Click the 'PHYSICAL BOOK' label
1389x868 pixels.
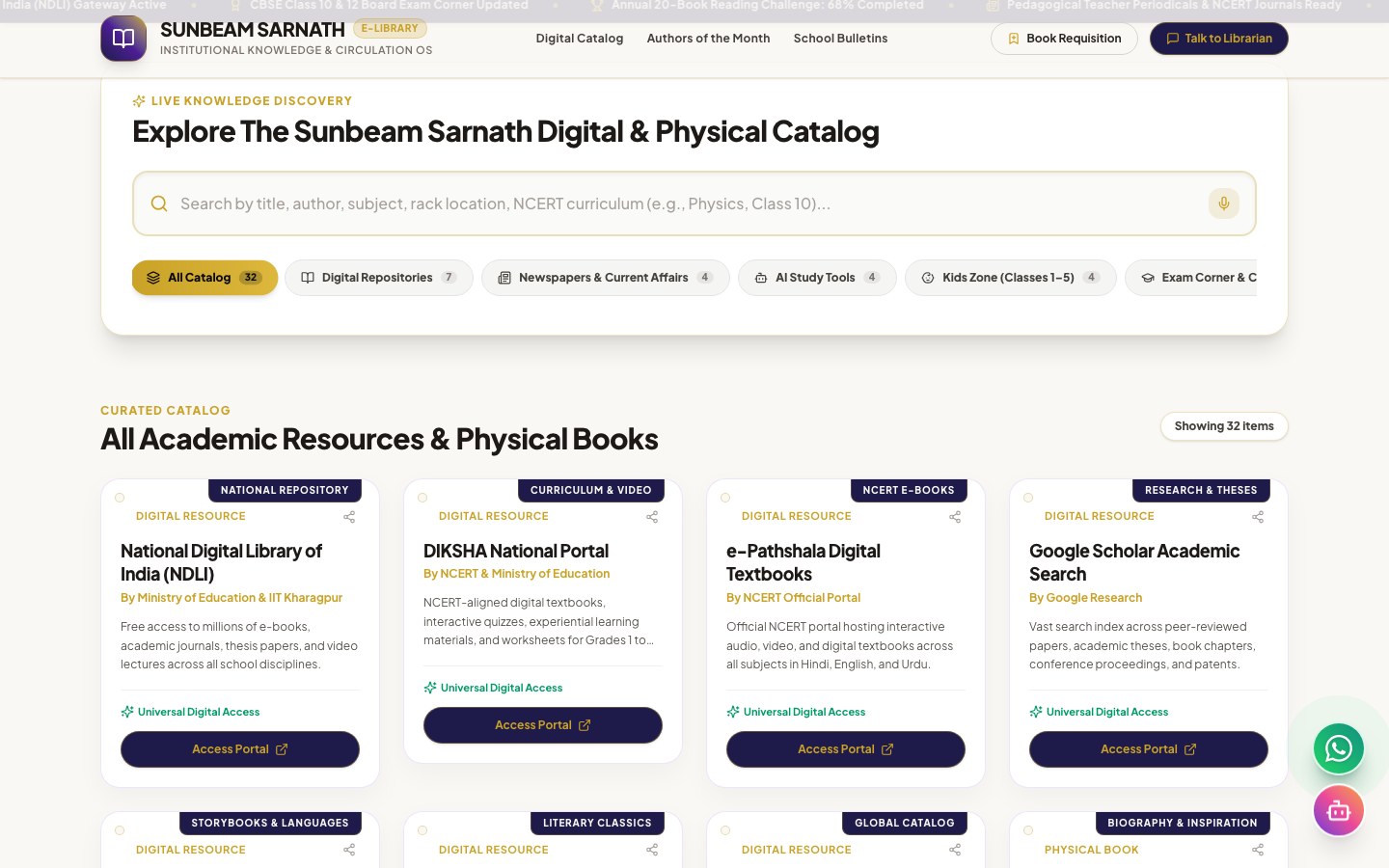(x=1092, y=850)
